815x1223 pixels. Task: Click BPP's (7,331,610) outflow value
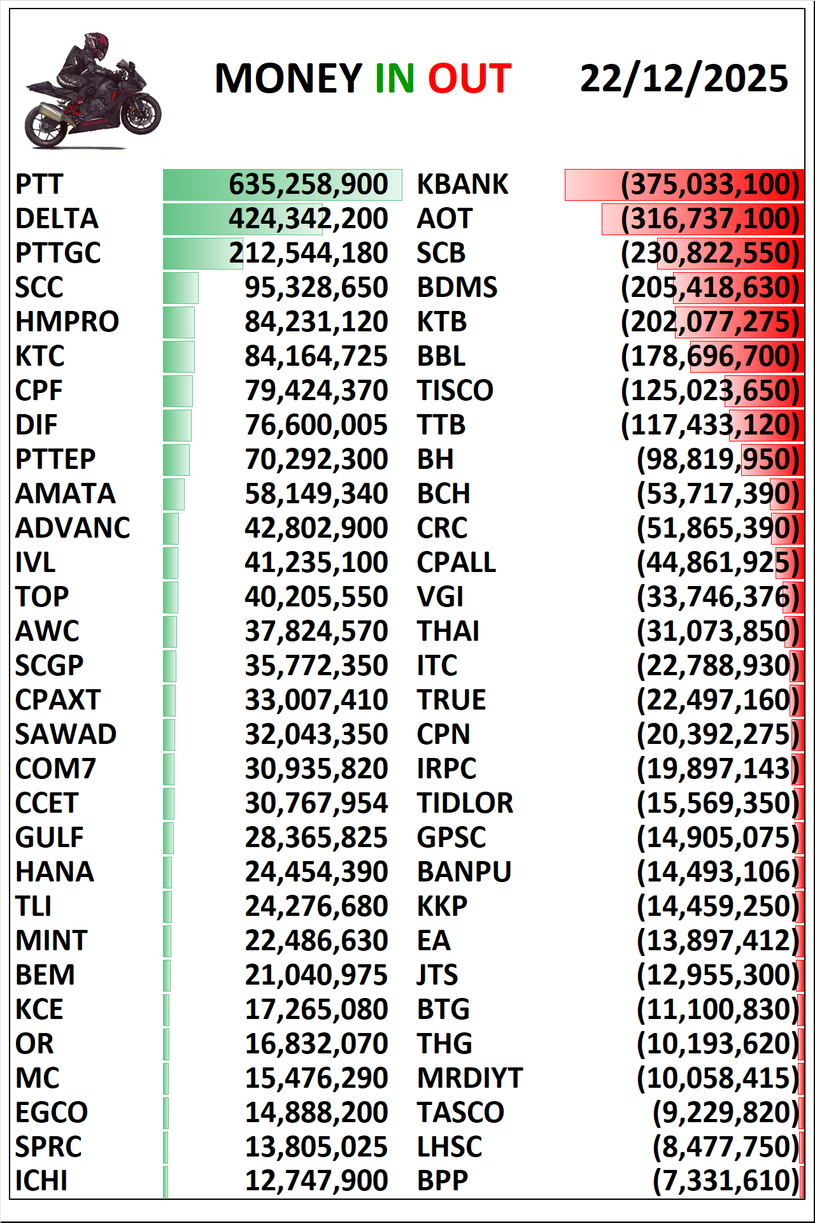tap(727, 1181)
